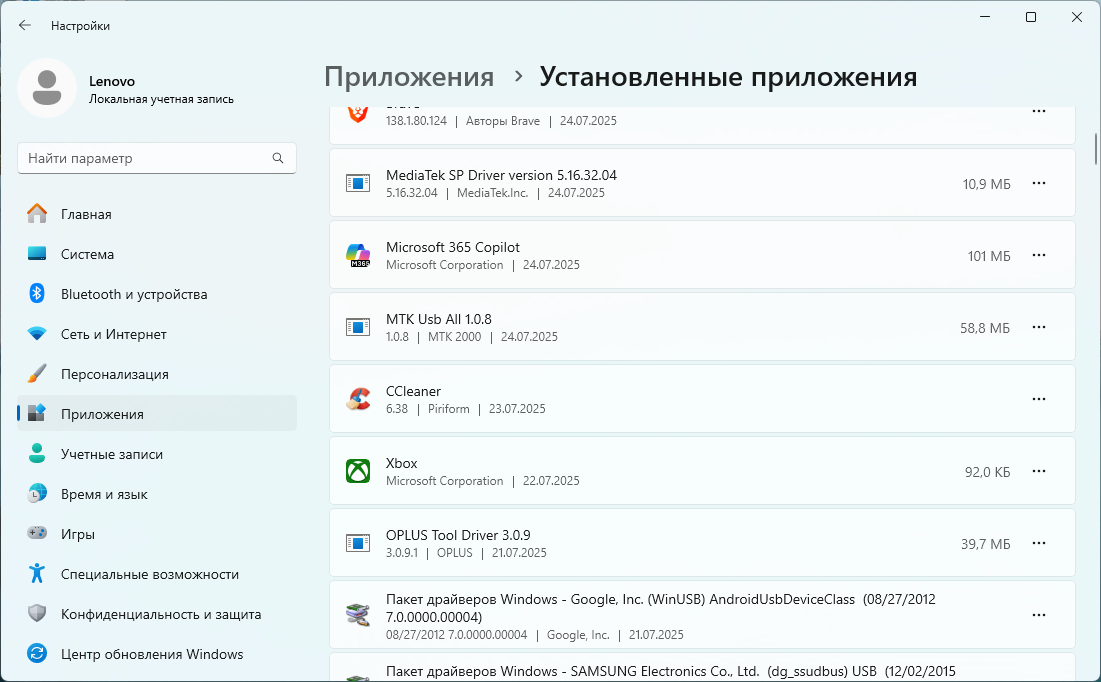The height and width of the screenshot is (682, 1101).
Task: Click the Сеть и Интернет Wi-Fi icon
Action: click(x=37, y=334)
